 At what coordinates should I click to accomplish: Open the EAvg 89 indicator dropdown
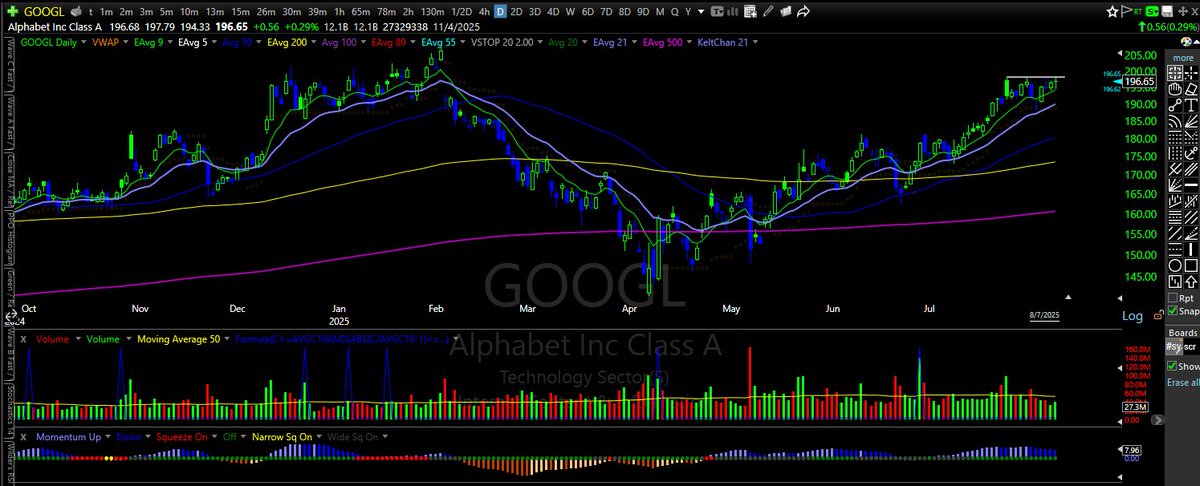pyautogui.click(x=414, y=43)
